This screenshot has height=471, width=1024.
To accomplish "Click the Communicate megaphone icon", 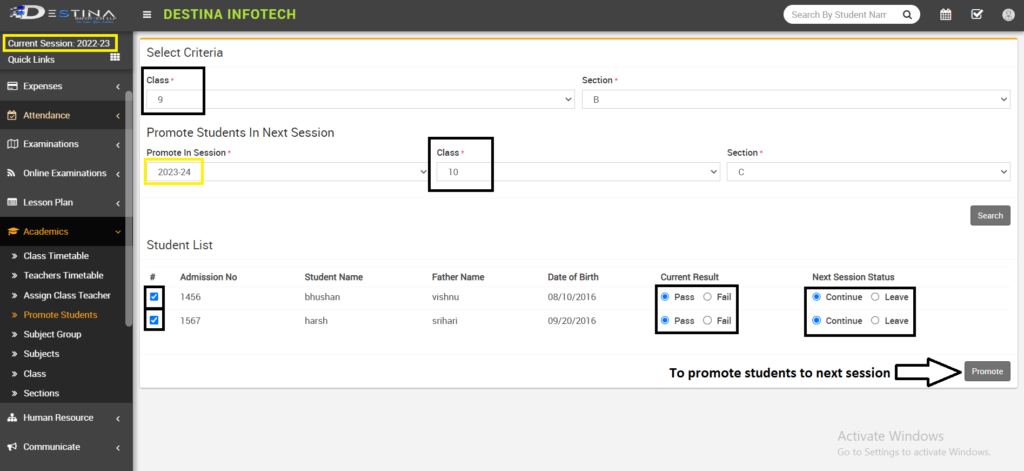I will click(13, 447).
